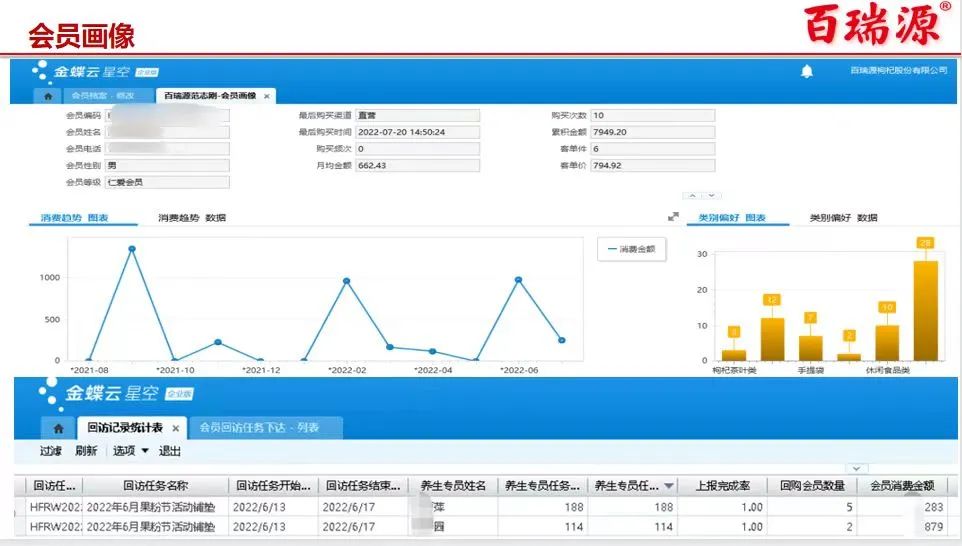Open the notification bell icon
Viewport: 962px width, 546px height.
[x=807, y=71]
